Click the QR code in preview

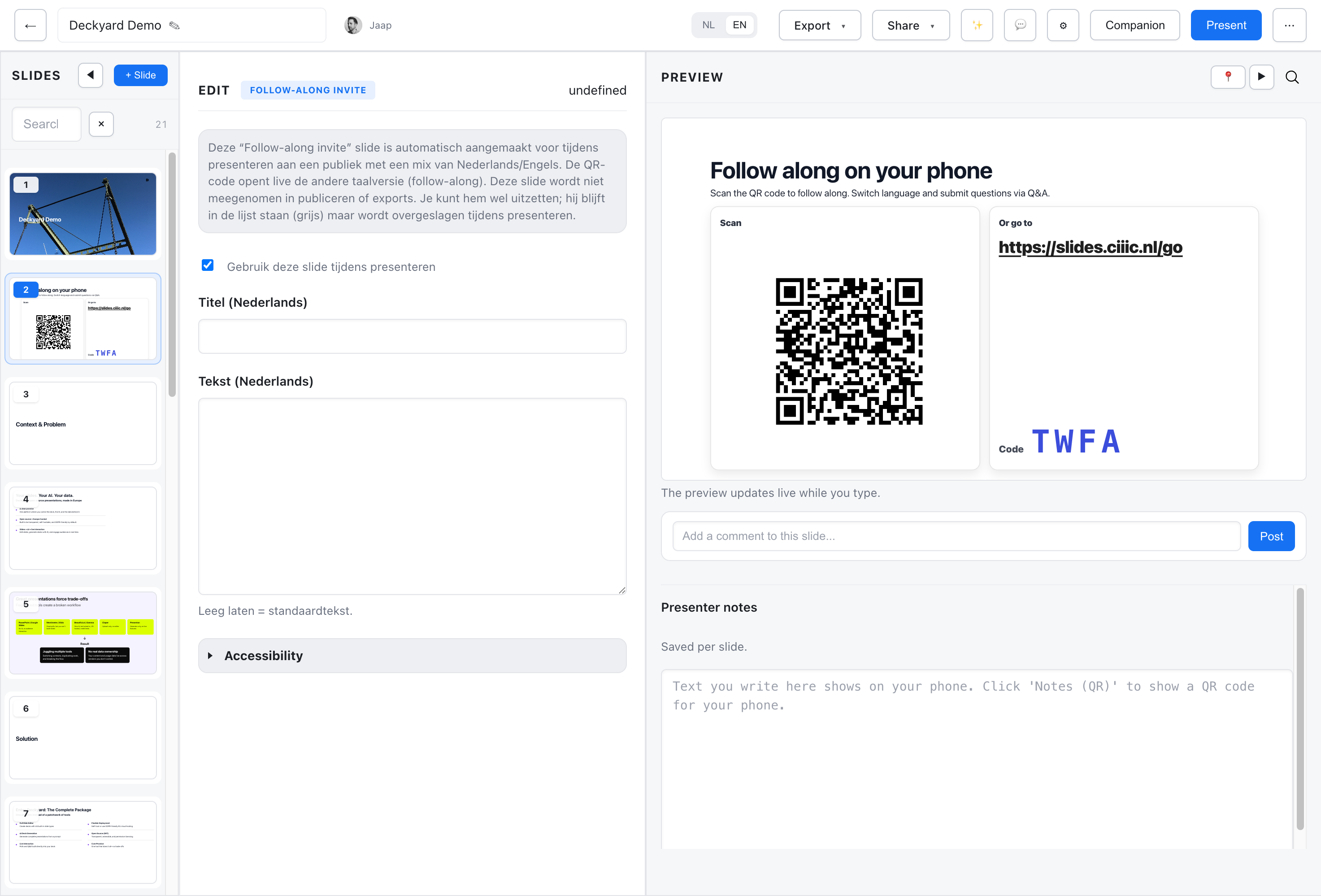849,351
